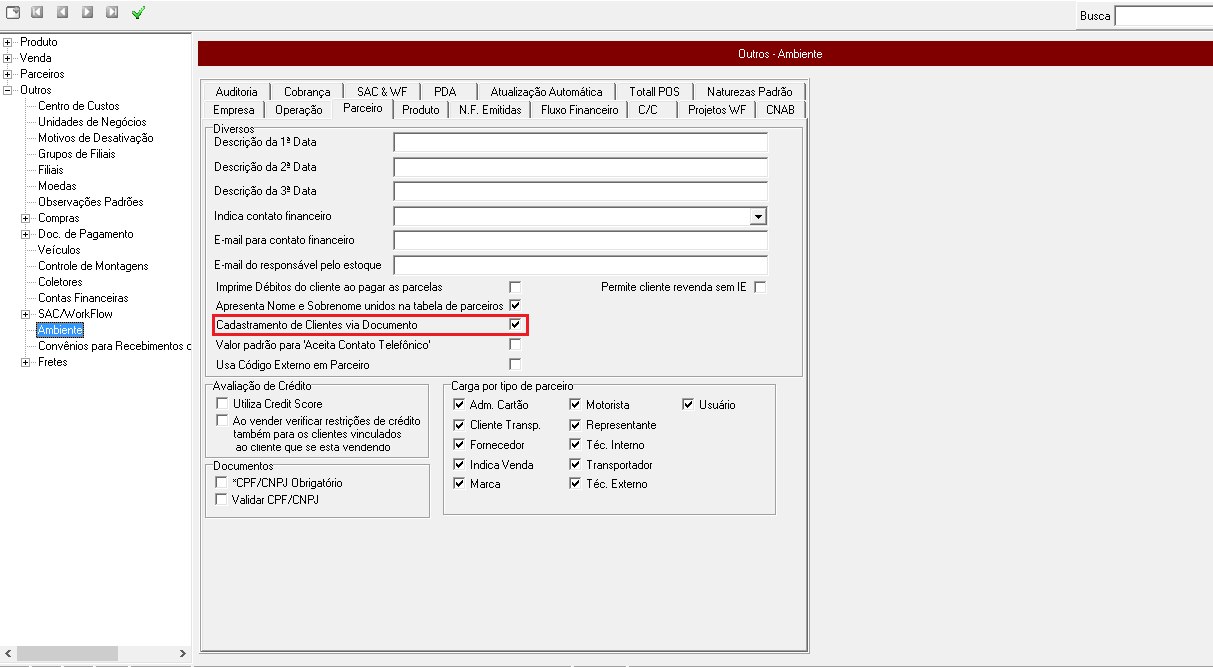
Task: Click the green checkmark confirm icon
Action: pyautogui.click(x=138, y=13)
